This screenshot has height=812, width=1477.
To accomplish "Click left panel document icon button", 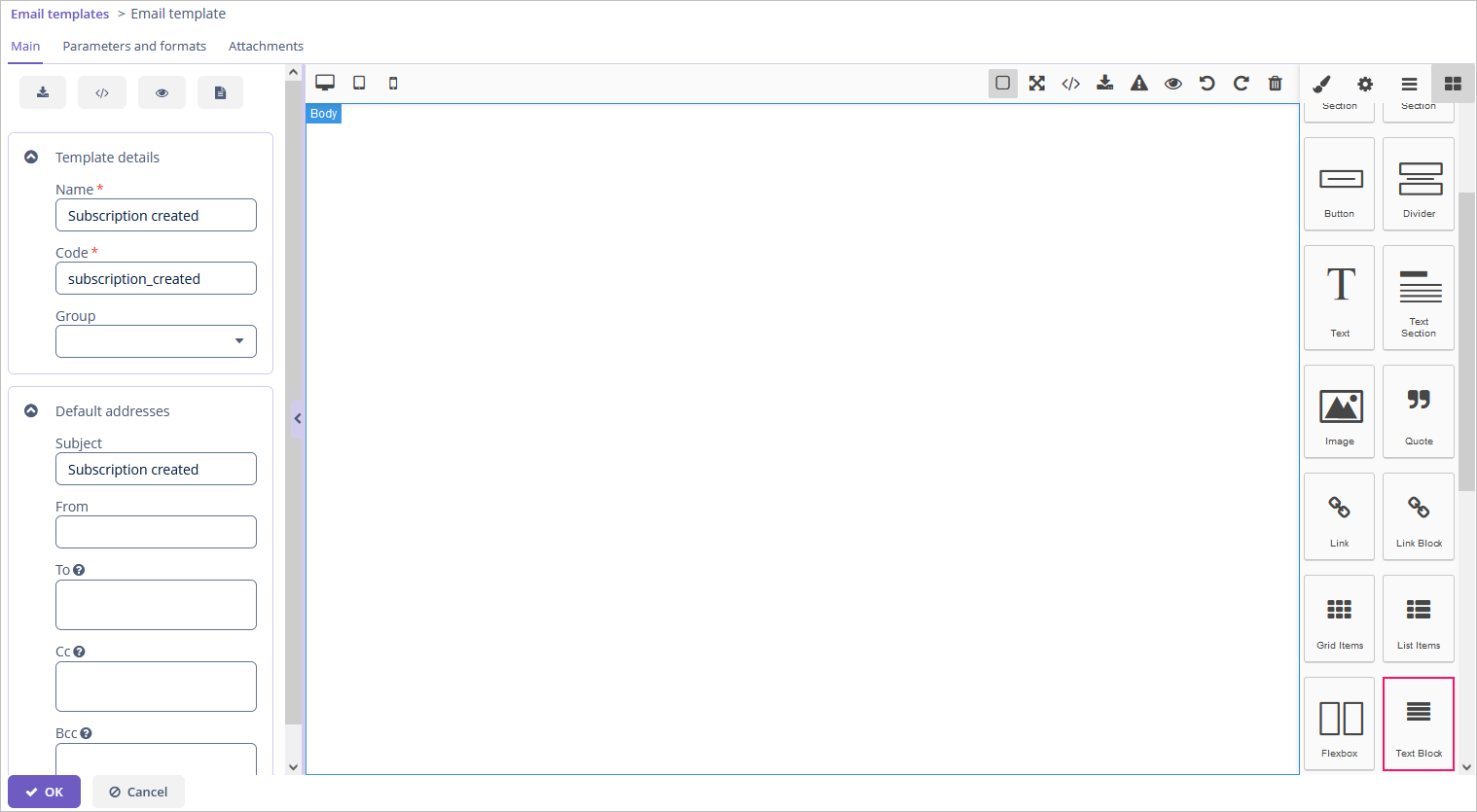I will click(x=221, y=92).
